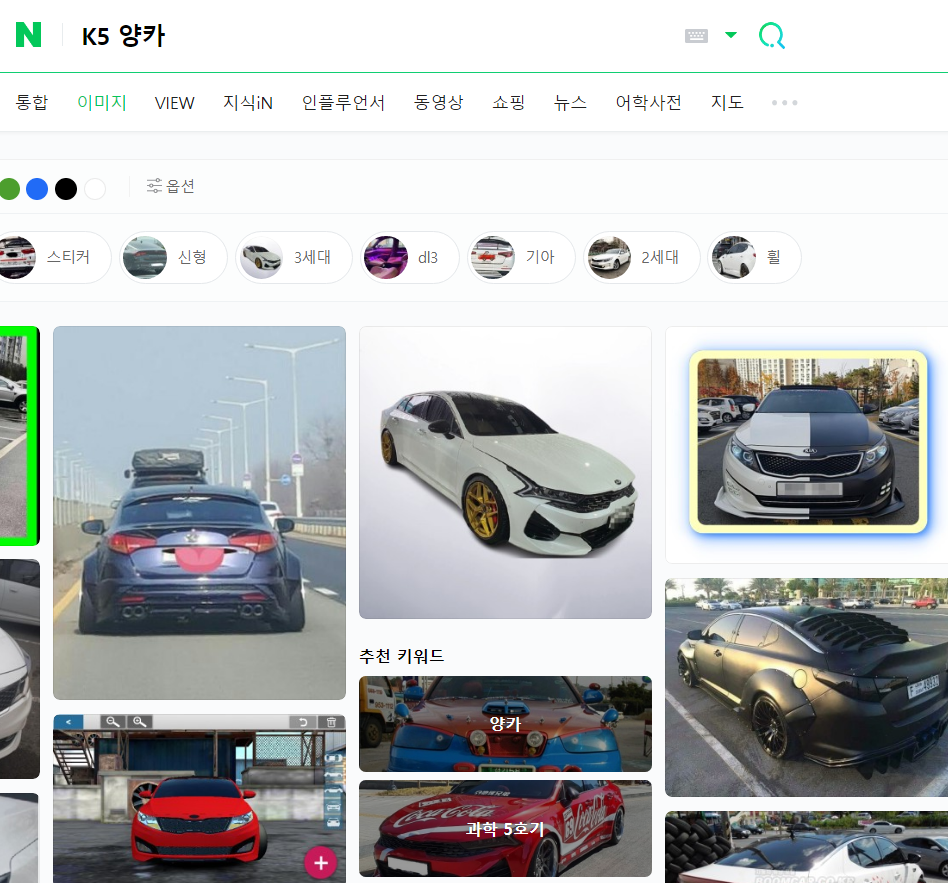Screen dimensions: 948x883
Task: Open the red K5 game screenshot image
Action: (x=200, y=798)
